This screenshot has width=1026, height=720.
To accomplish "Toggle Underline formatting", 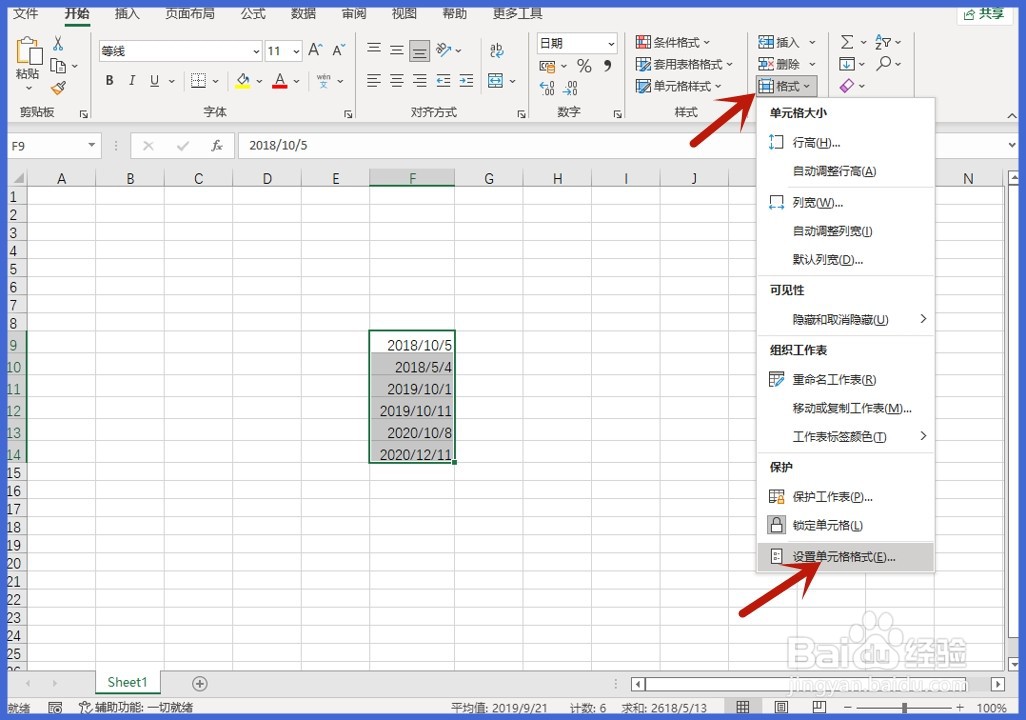I will [x=154, y=81].
